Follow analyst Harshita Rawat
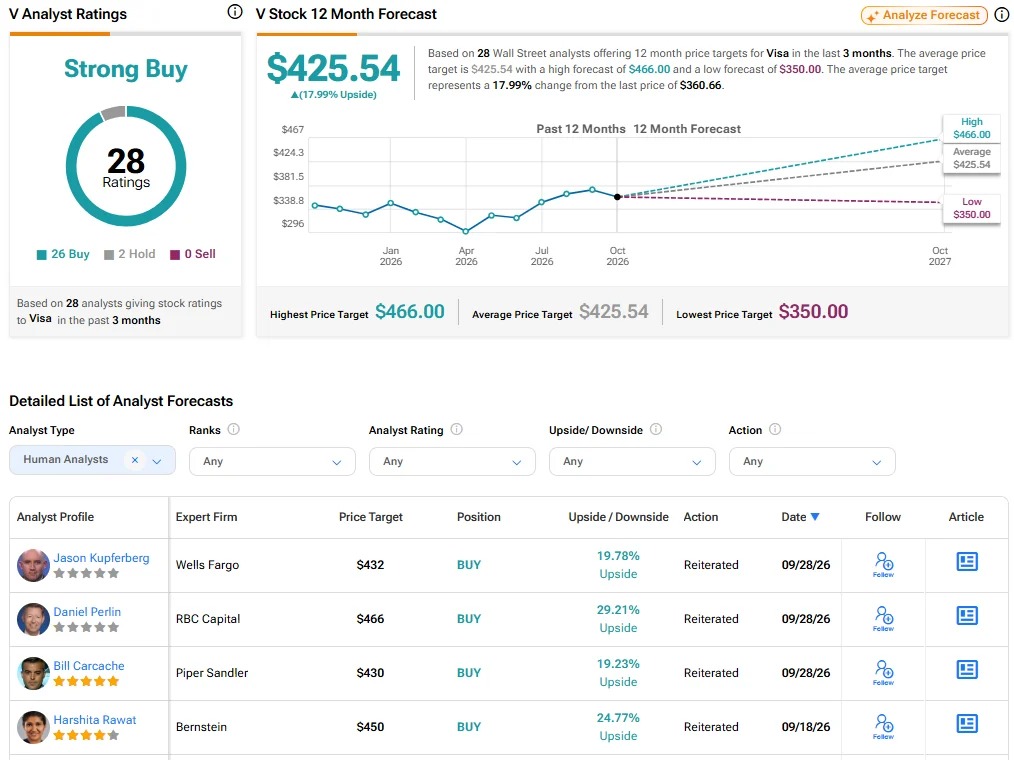The height and width of the screenshot is (760, 1014). [883, 727]
